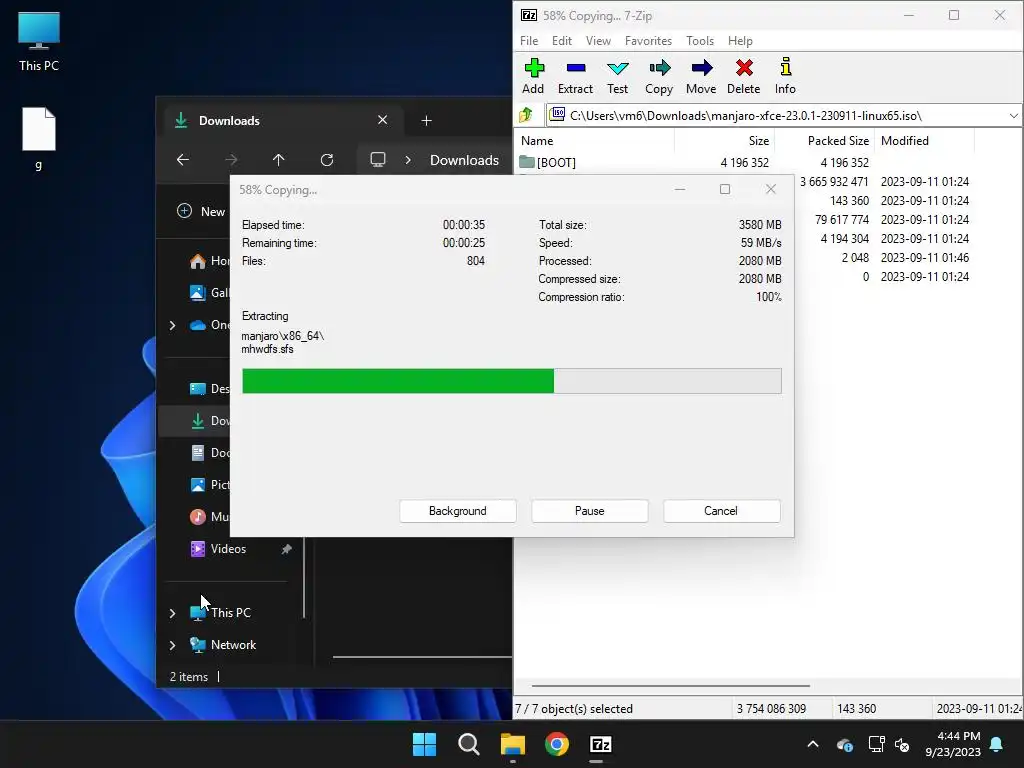Sort 7-Zip list by Packed Size column

coord(825,140)
